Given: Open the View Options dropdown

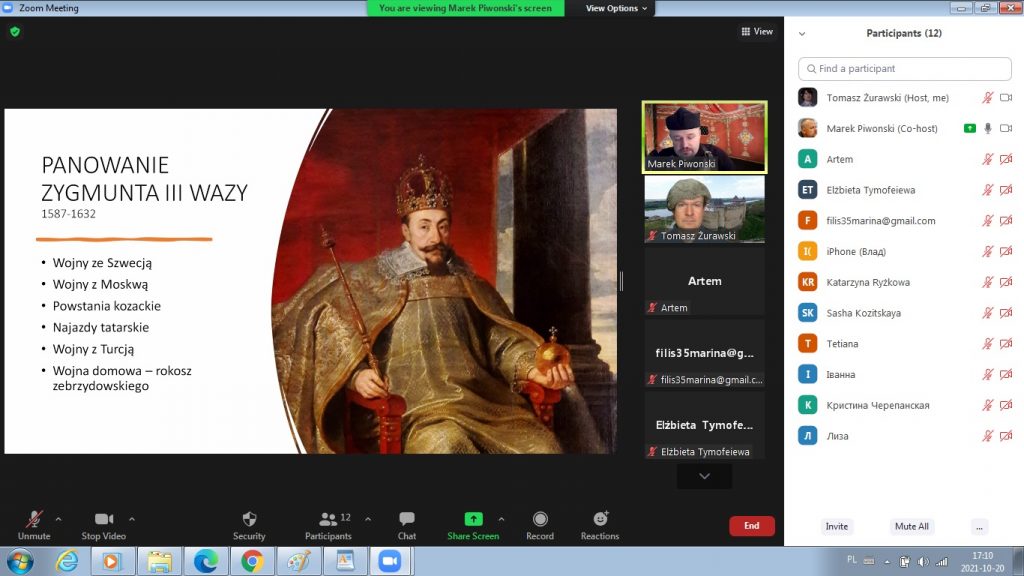Looking at the screenshot, I should pos(616,8).
